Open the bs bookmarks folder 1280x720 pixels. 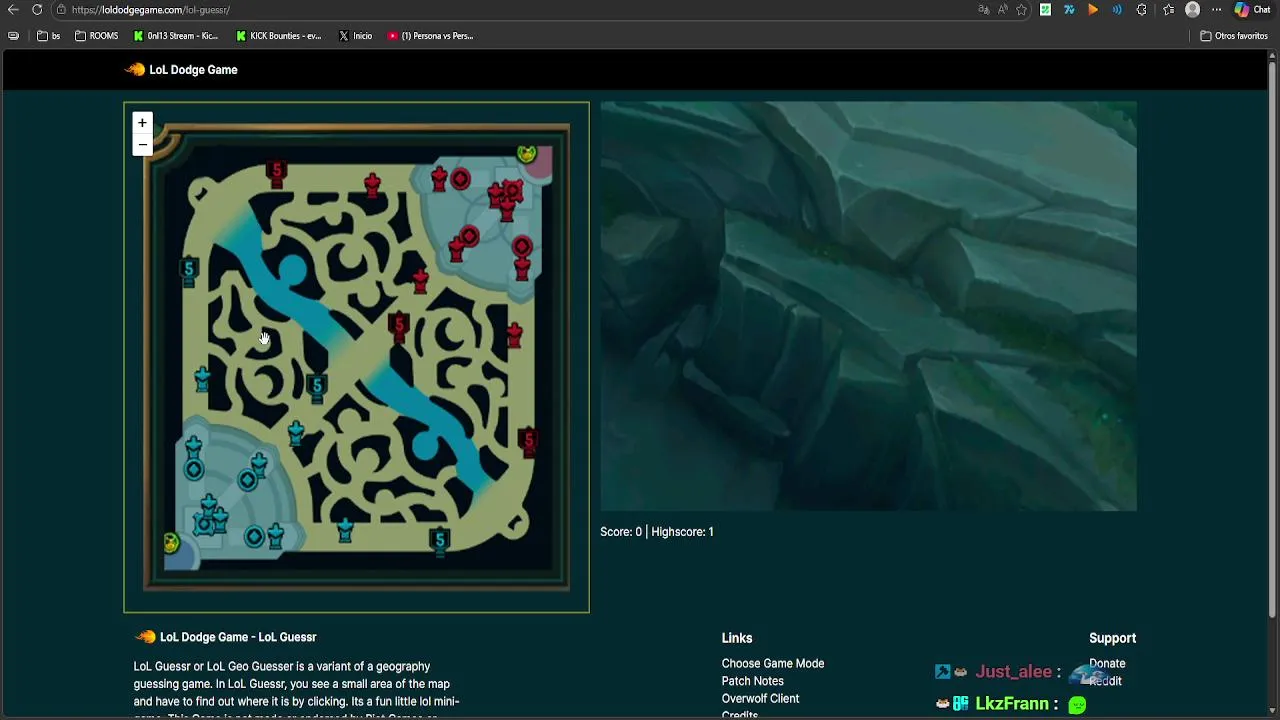[48, 36]
